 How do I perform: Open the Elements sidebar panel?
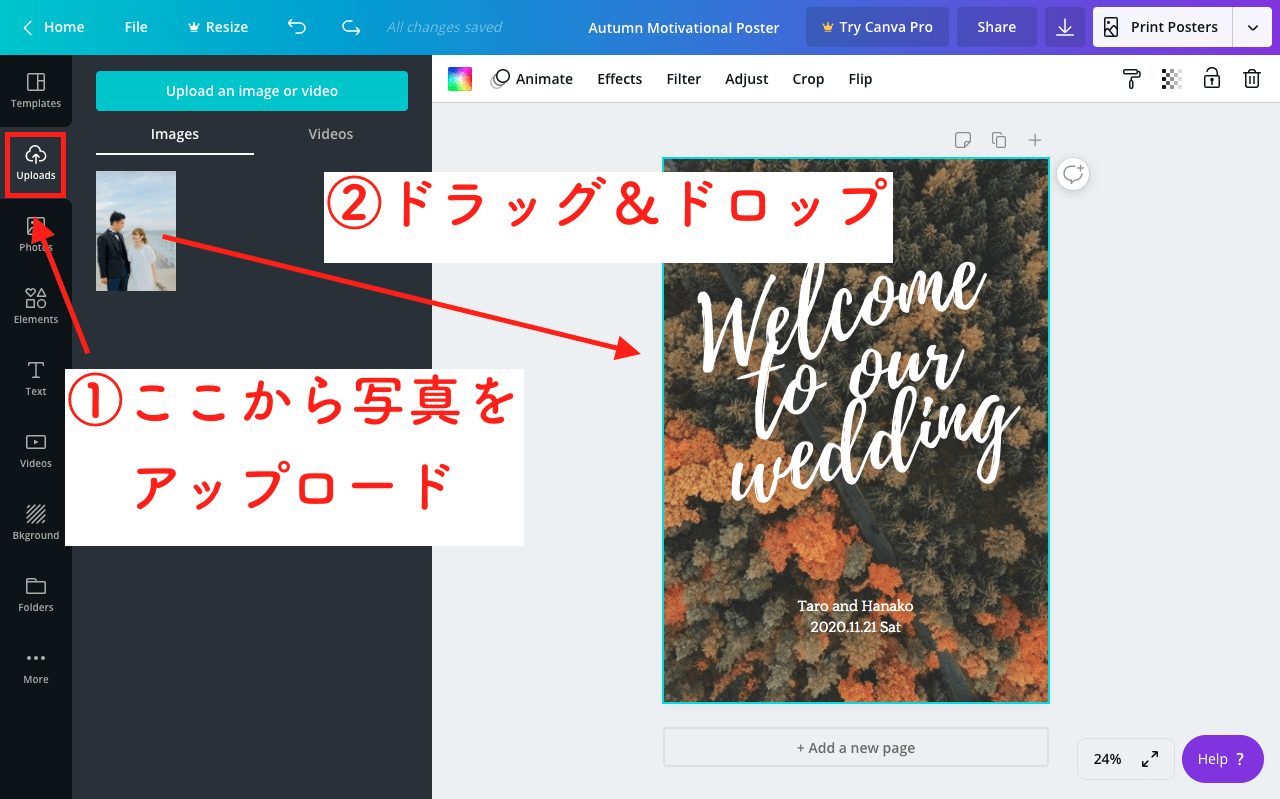pyautogui.click(x=36, y=306)
